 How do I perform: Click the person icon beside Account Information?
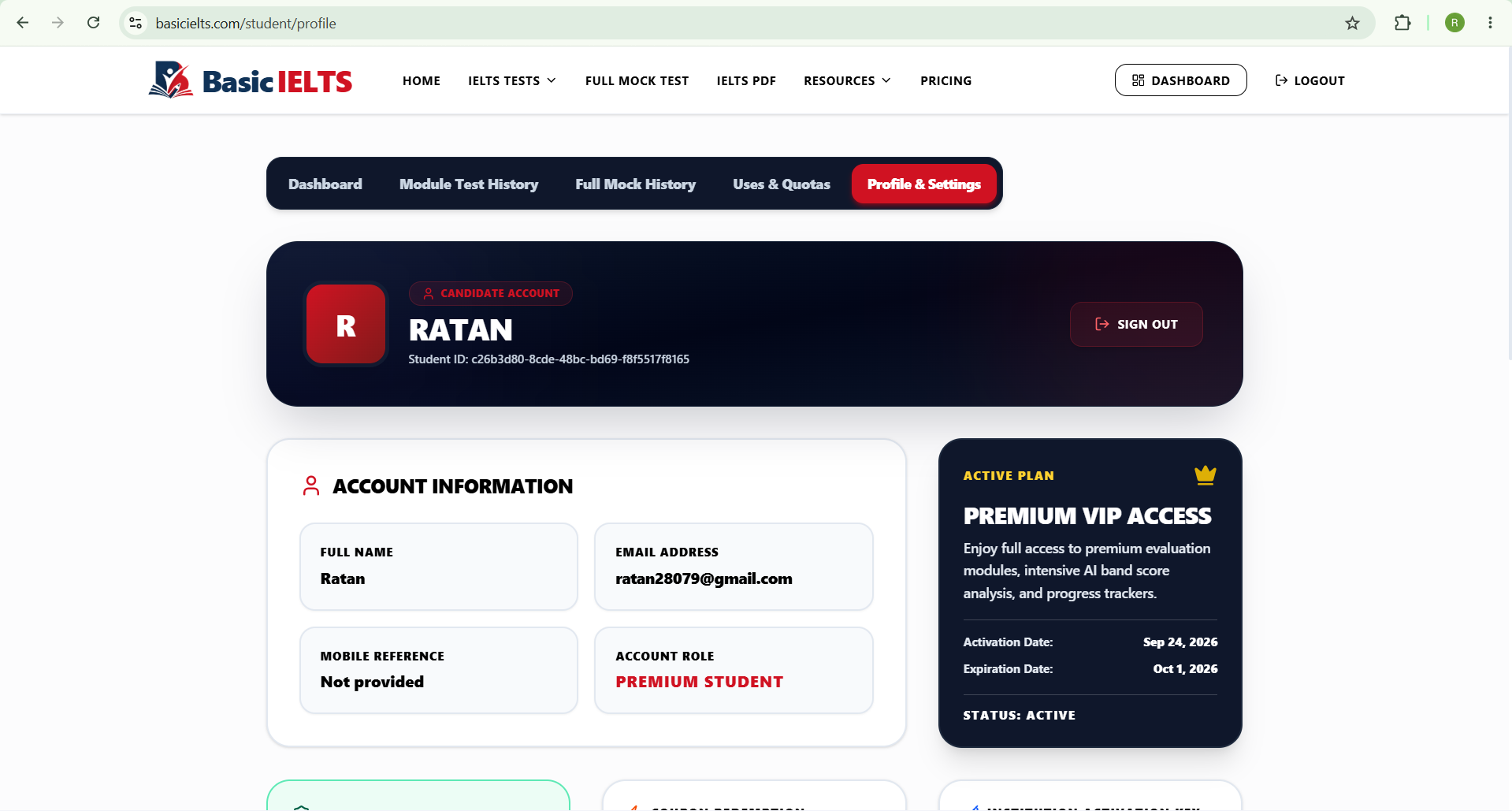click(x=311, y=485)
